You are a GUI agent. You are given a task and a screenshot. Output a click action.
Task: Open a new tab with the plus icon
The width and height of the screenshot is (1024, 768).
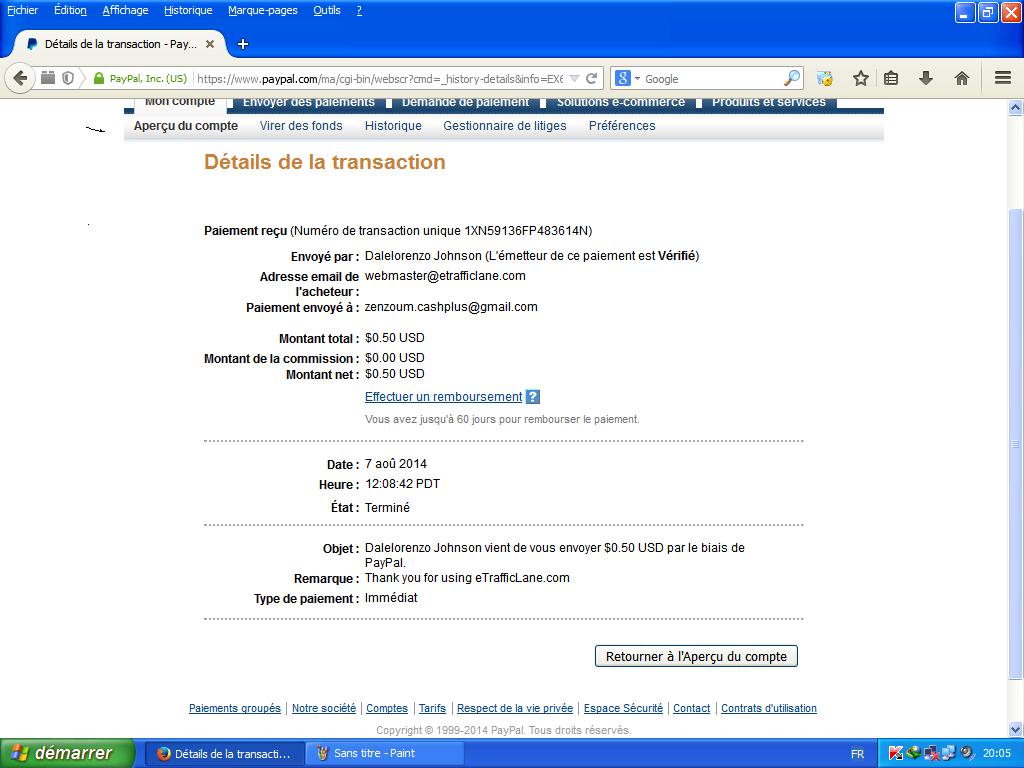243,44
